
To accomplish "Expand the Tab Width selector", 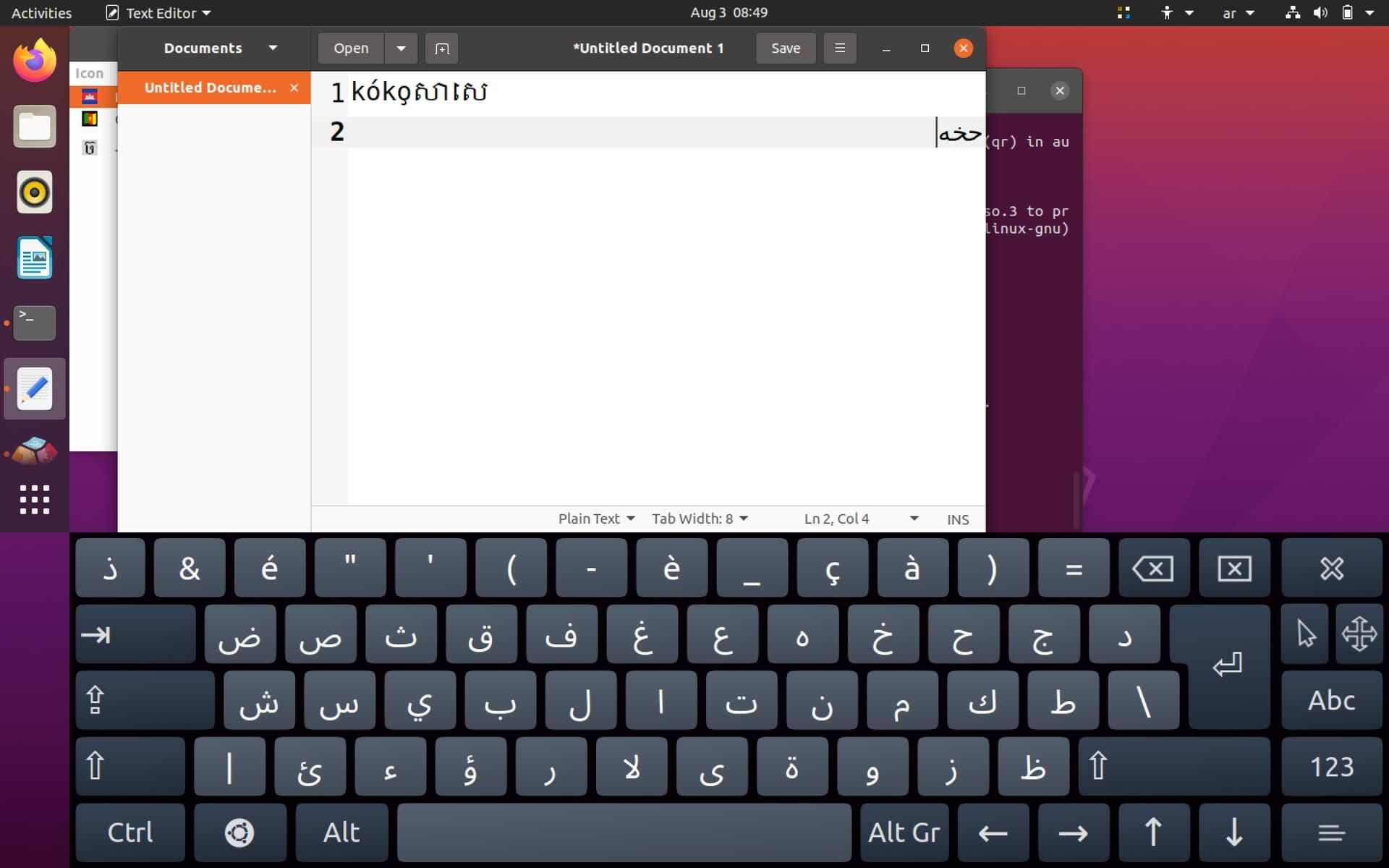I will click(x=700, y=519).
